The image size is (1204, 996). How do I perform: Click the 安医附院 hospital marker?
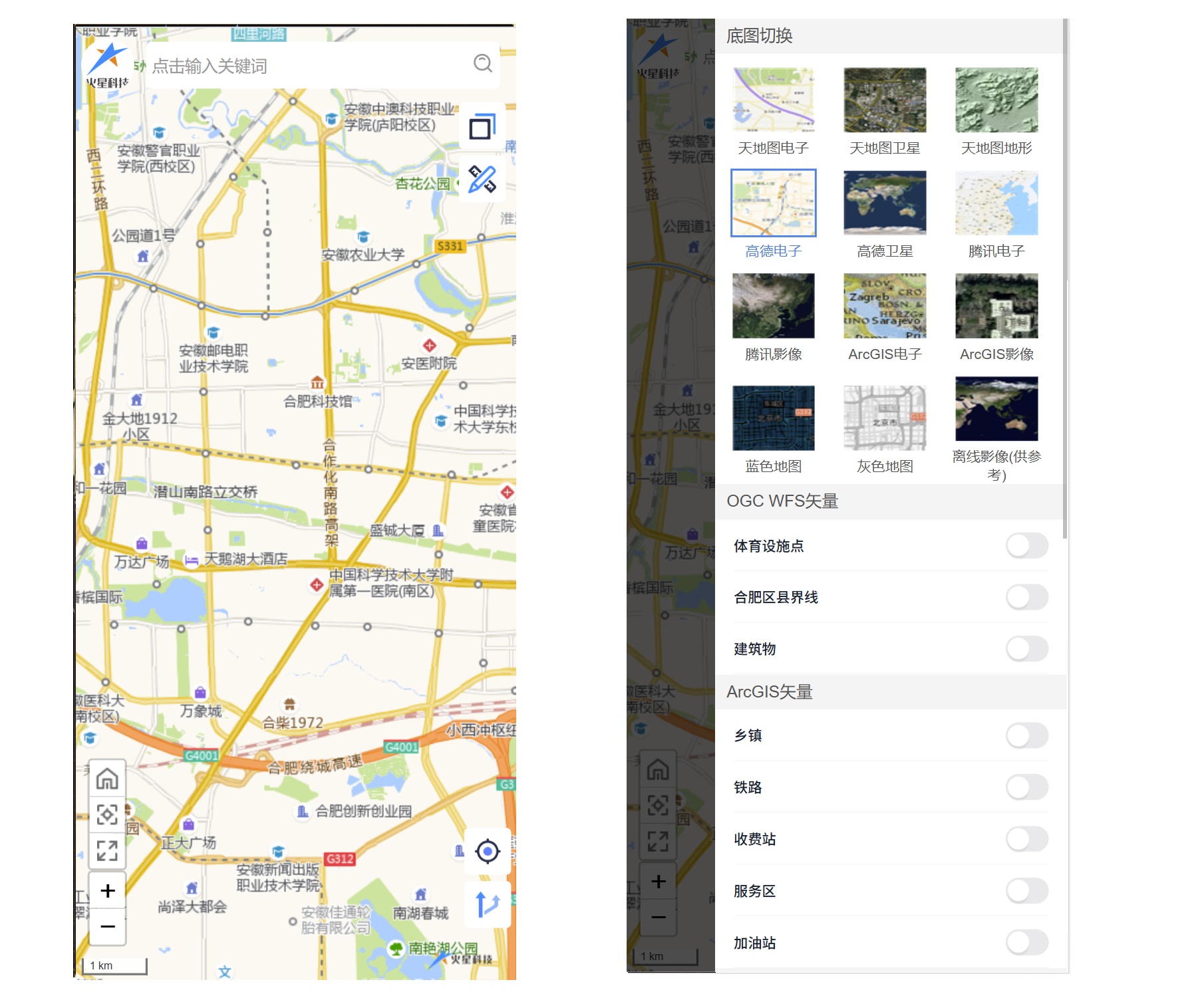click(x=430, y=346)
